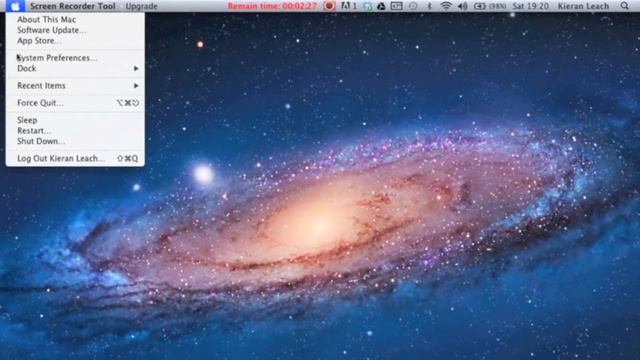This screenshot has width=640, height=360.
Task: Open the Kieran Leach user menu
Action: [x=583, y=6]
